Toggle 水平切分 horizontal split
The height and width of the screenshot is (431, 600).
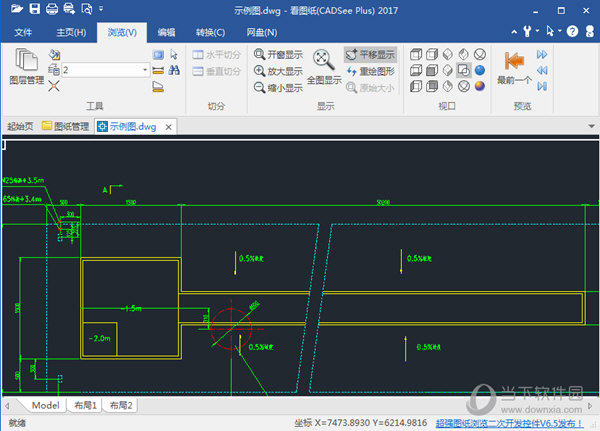217,55
